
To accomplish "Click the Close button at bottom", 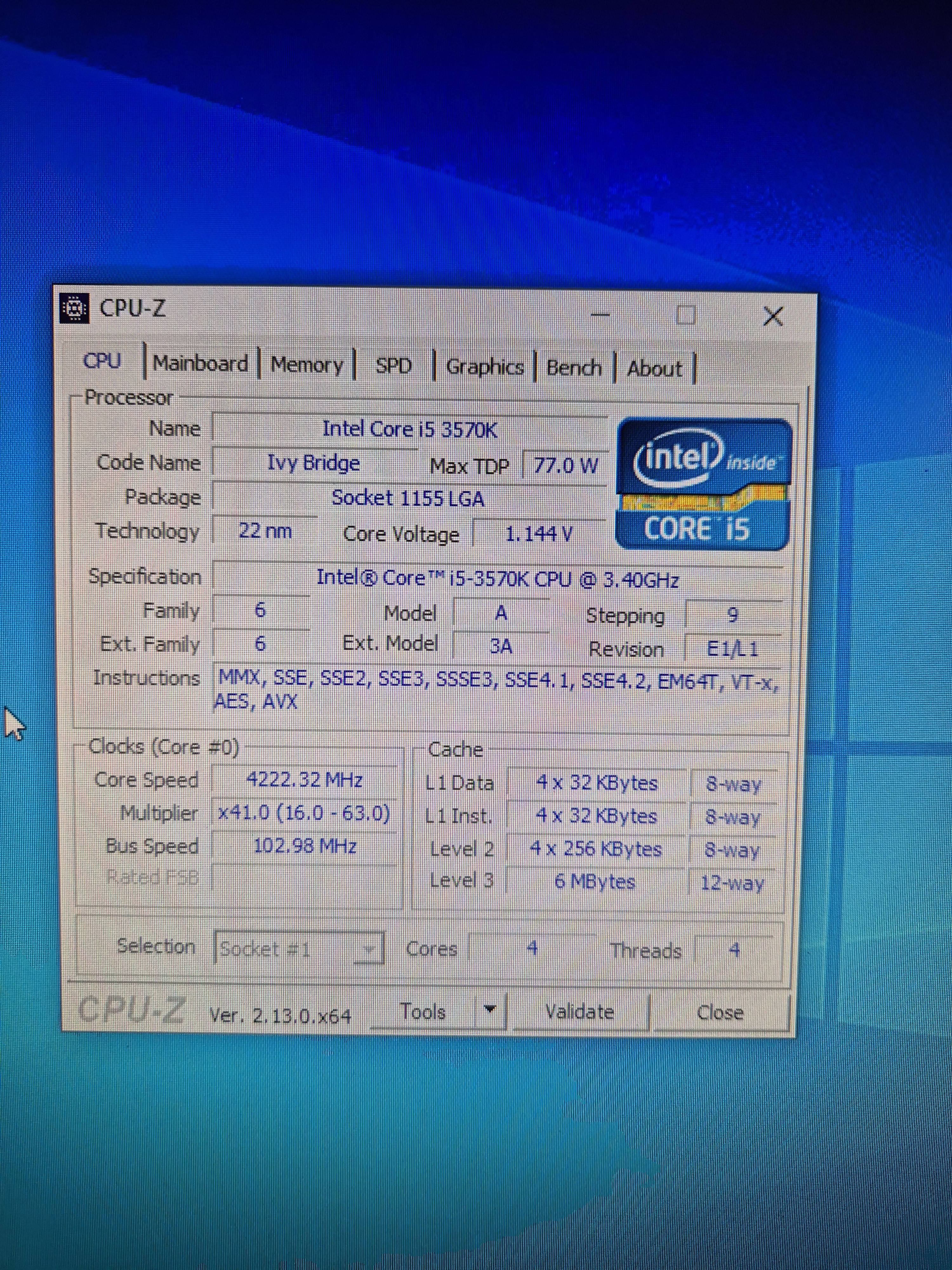I will [720, 1013].
